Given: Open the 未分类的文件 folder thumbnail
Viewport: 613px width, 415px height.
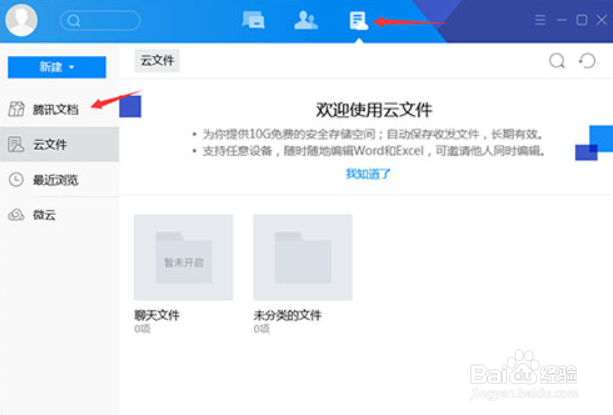Looking at the screenshot, I should 303,257.
